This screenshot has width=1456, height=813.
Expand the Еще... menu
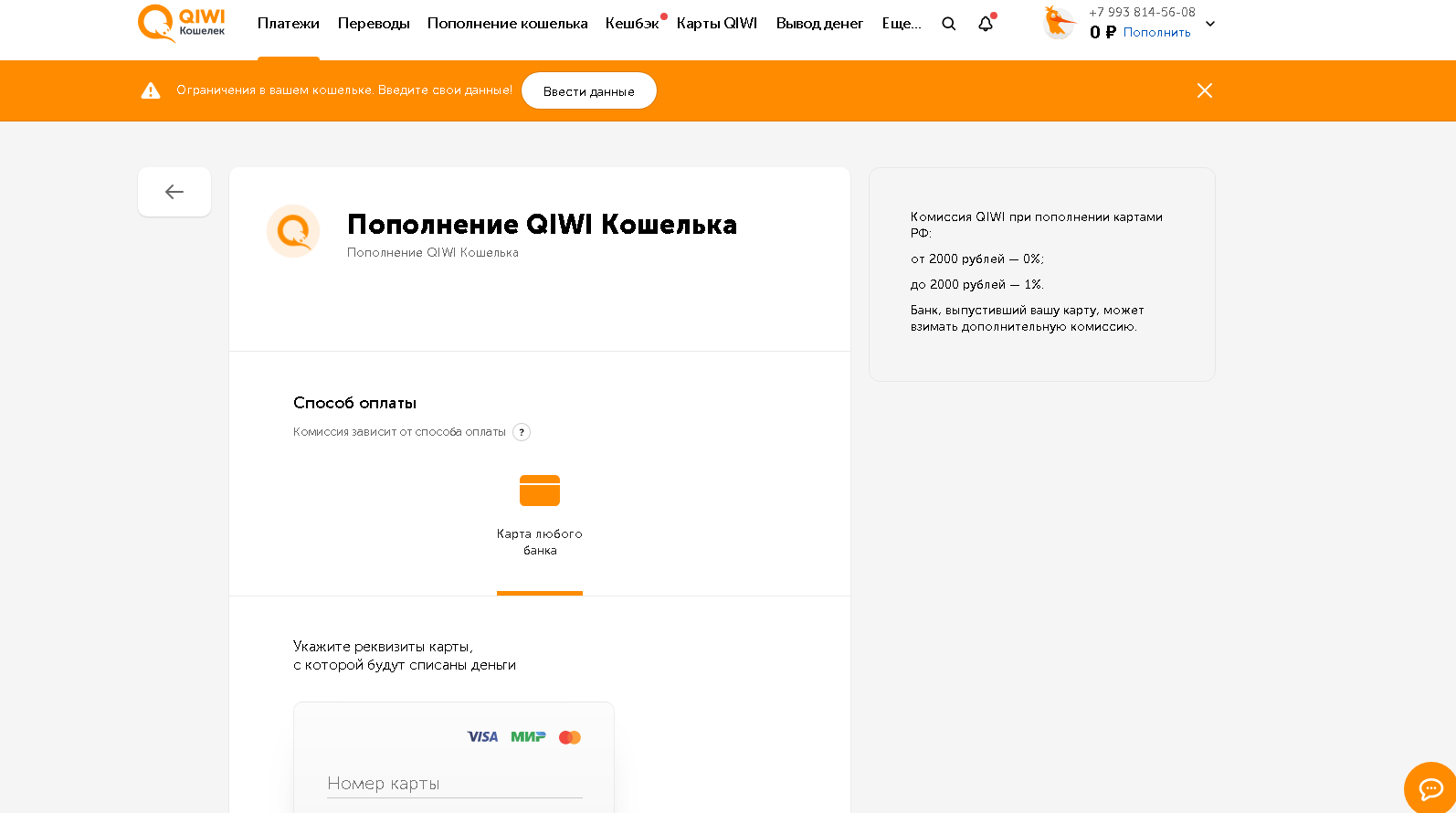click(902, 24)
